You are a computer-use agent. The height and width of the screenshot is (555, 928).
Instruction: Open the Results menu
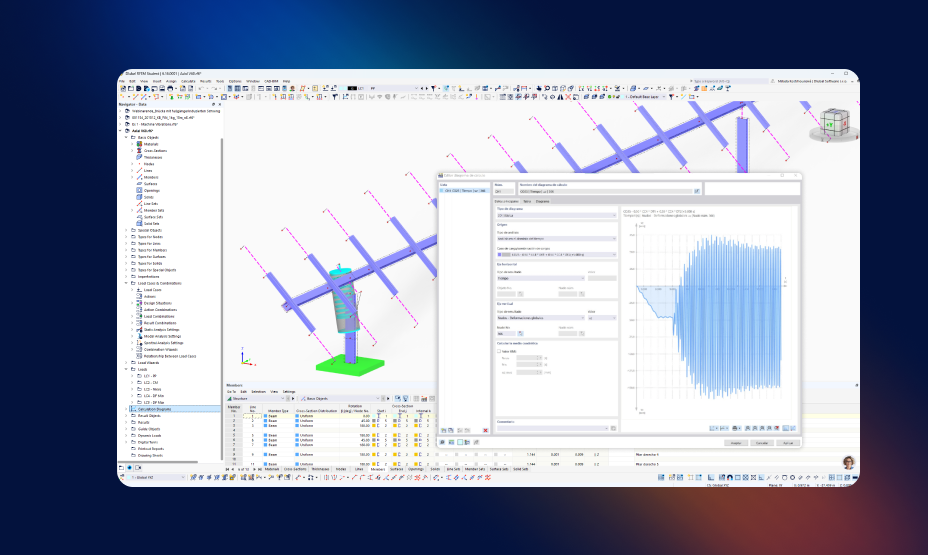click(205, 81)
